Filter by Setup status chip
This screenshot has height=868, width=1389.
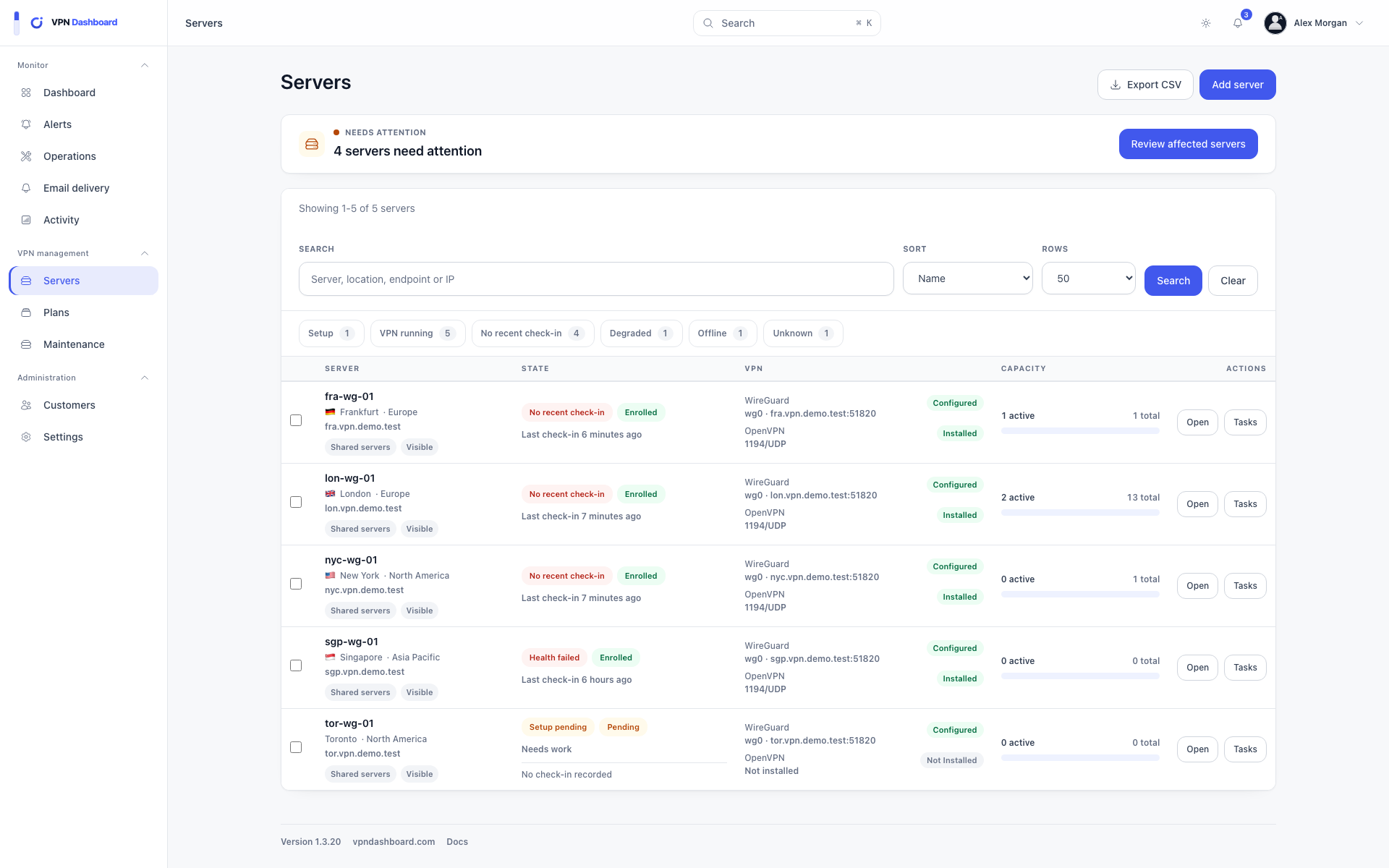point(331,333)
